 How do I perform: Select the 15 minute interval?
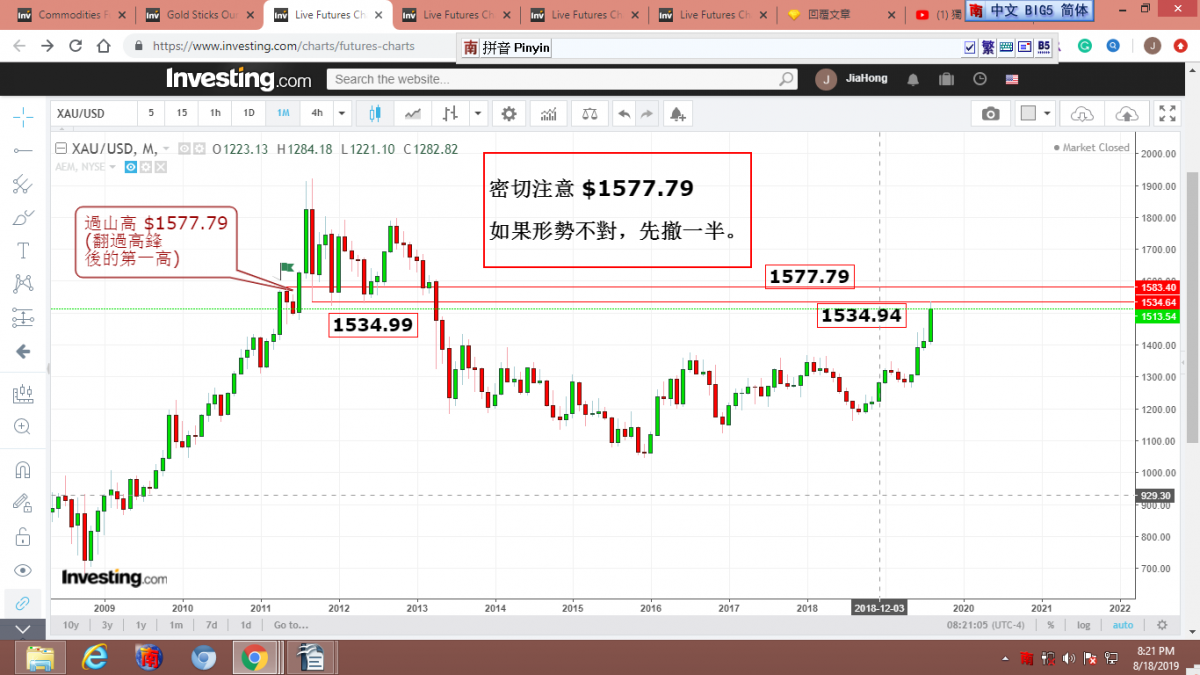pyautogui.click(x=182, y=114)
